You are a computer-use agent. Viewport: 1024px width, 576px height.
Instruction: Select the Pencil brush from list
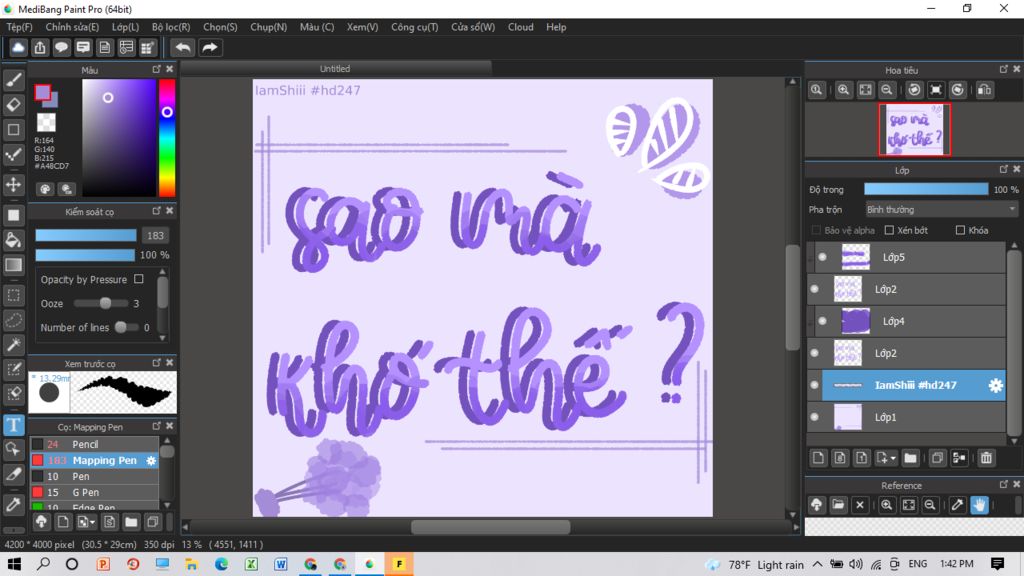click(x=85, y=444)
